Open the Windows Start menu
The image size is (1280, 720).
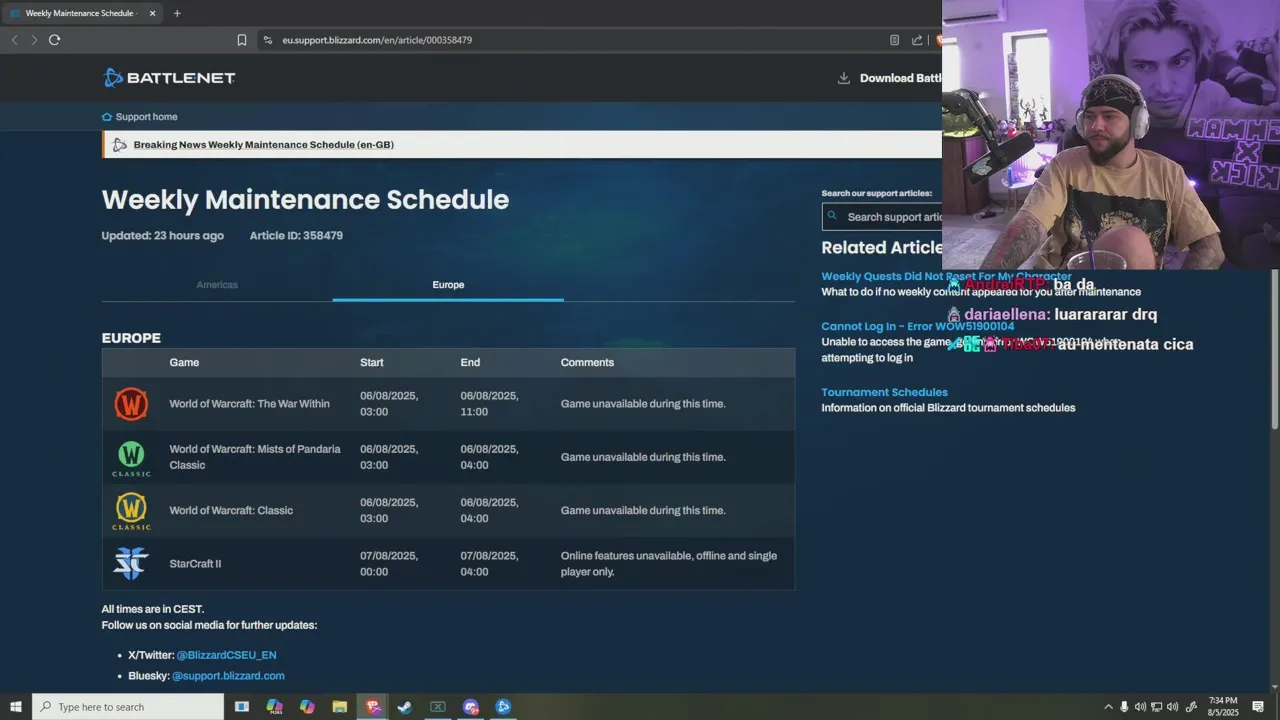pyautogui.click(x=16, y=707)
